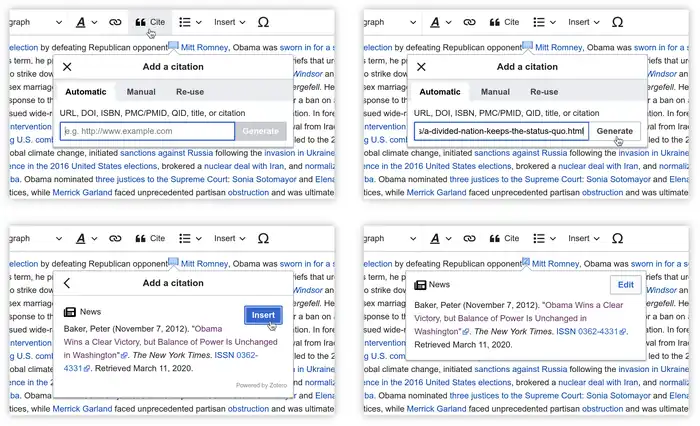Click the link icon in the top-left toolbar
Viewport: 700px width, 426px height.
click(x=115, y=22)
